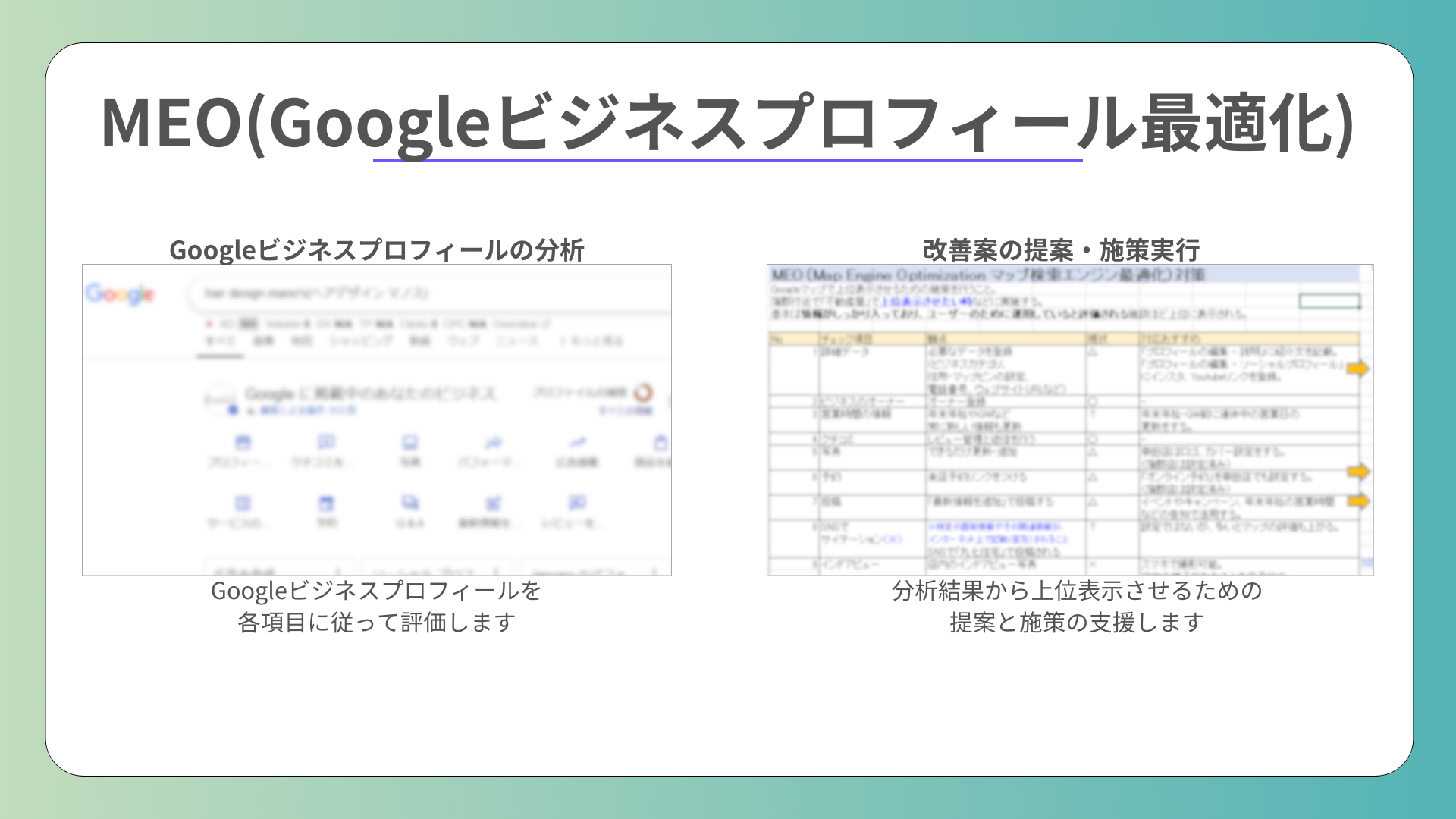
Task: Click caption line 分析結果から上位表示させるための
Action: pyautogui.click(x=1077, y=590)
